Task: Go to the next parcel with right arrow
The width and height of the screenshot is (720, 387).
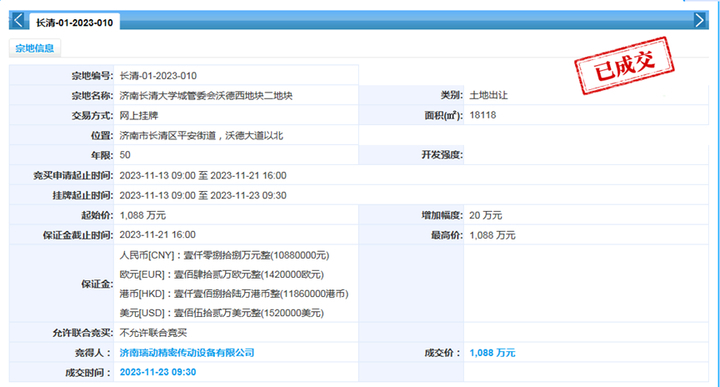Action: point(699,20)
